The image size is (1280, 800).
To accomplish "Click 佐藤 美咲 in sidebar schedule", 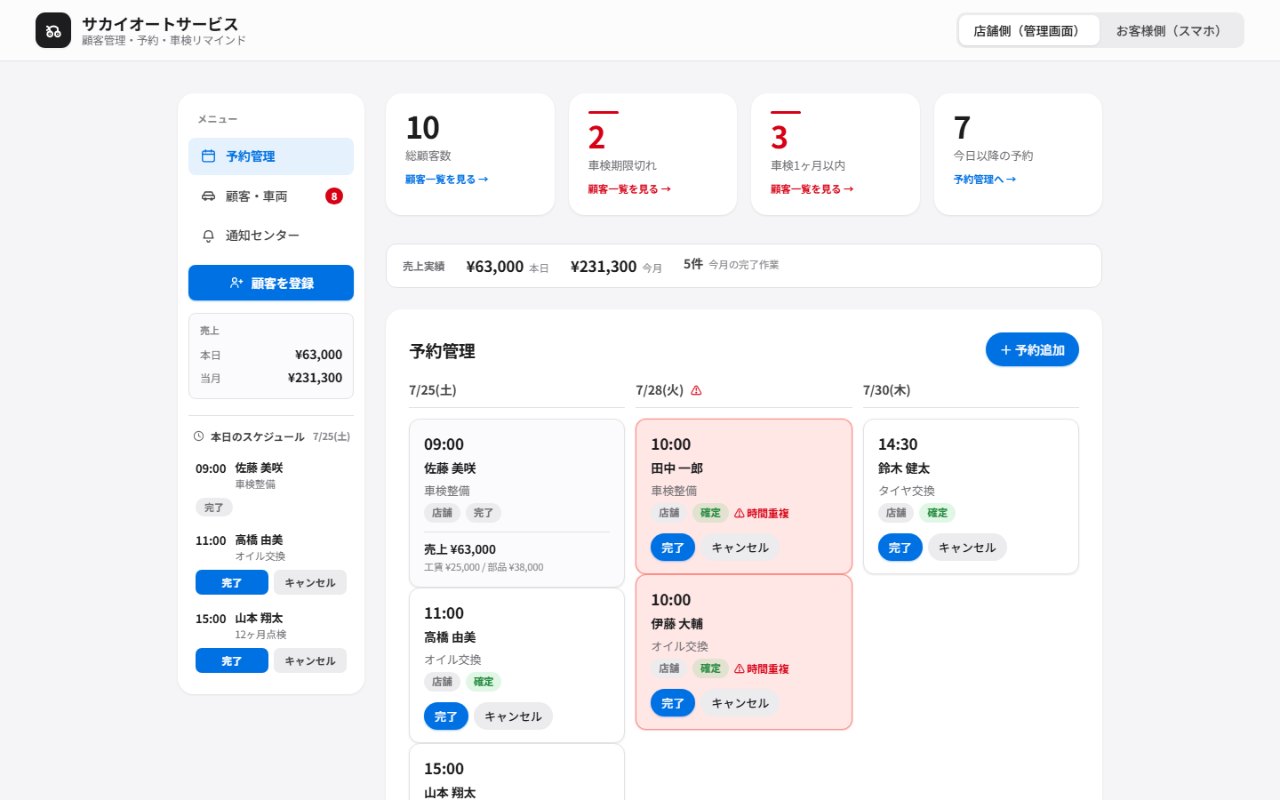I will 259,468.
